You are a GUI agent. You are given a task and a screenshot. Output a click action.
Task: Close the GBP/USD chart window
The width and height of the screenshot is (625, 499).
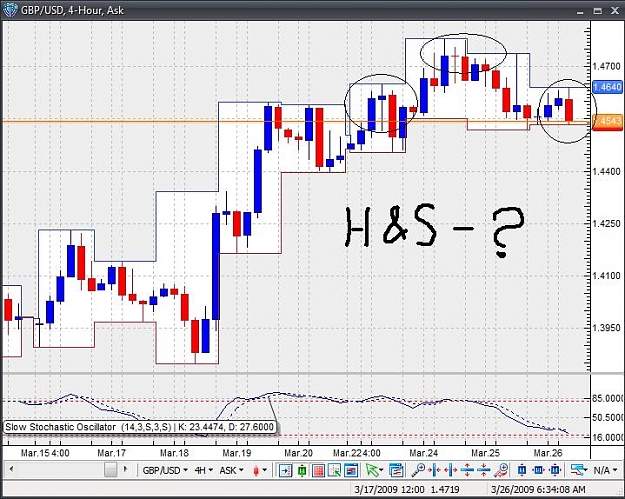click(x=615, y=11)
